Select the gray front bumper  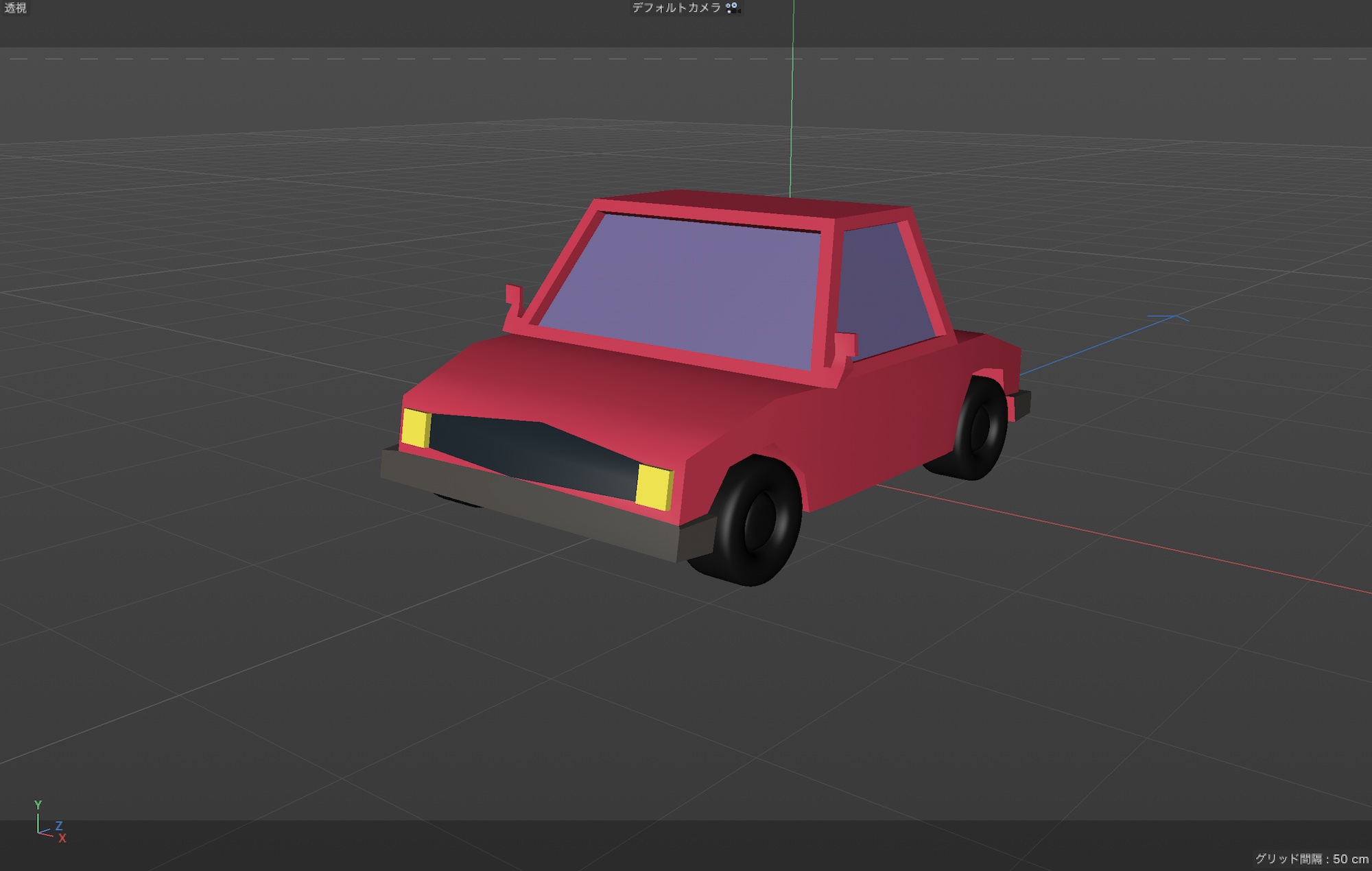point(528,504)
